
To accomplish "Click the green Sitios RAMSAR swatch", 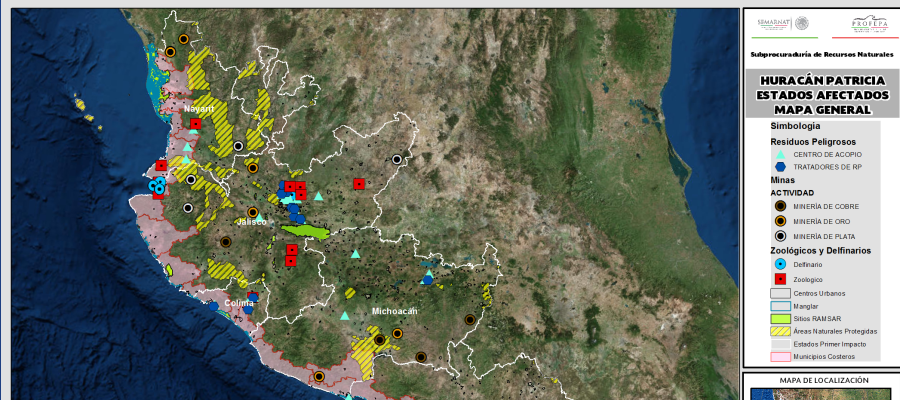I will pyautogui.click(x=780, y=318).
